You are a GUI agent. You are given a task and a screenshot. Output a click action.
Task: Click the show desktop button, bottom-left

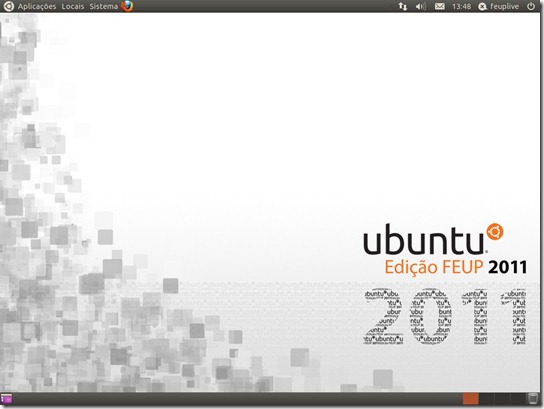tap(6, 399)
